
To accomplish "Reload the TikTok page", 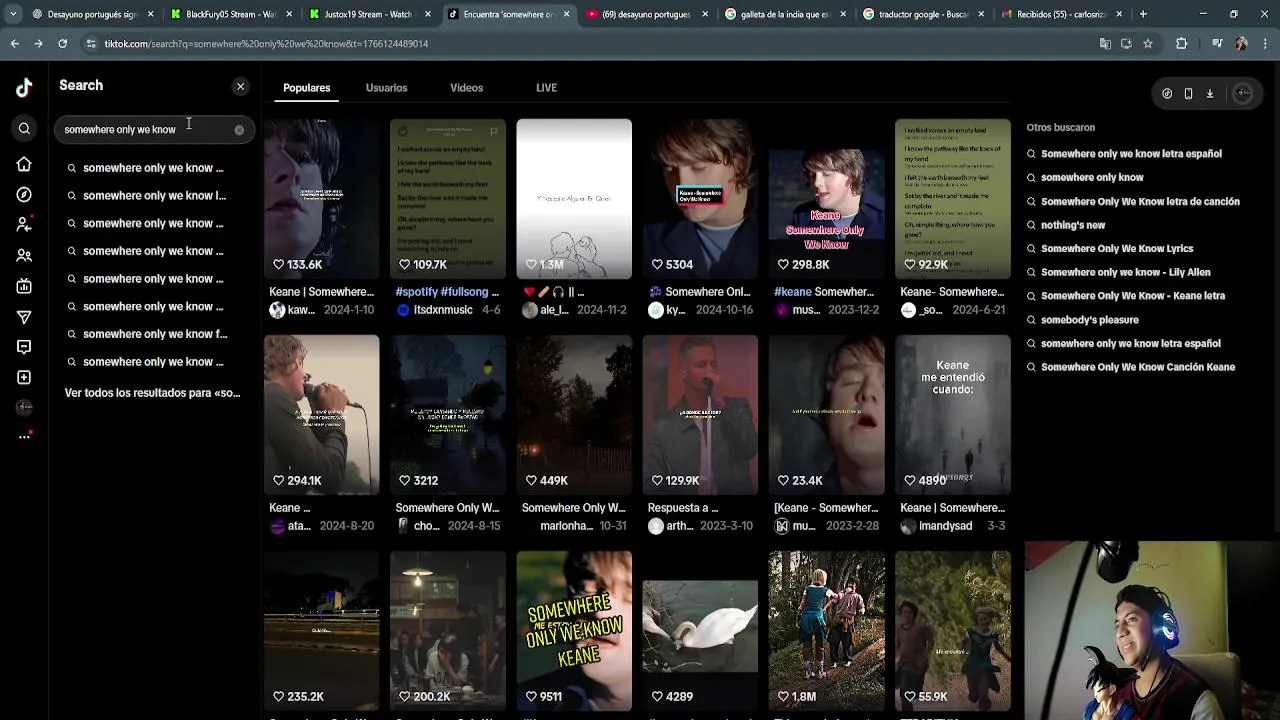I will click(x=62, y=44).
